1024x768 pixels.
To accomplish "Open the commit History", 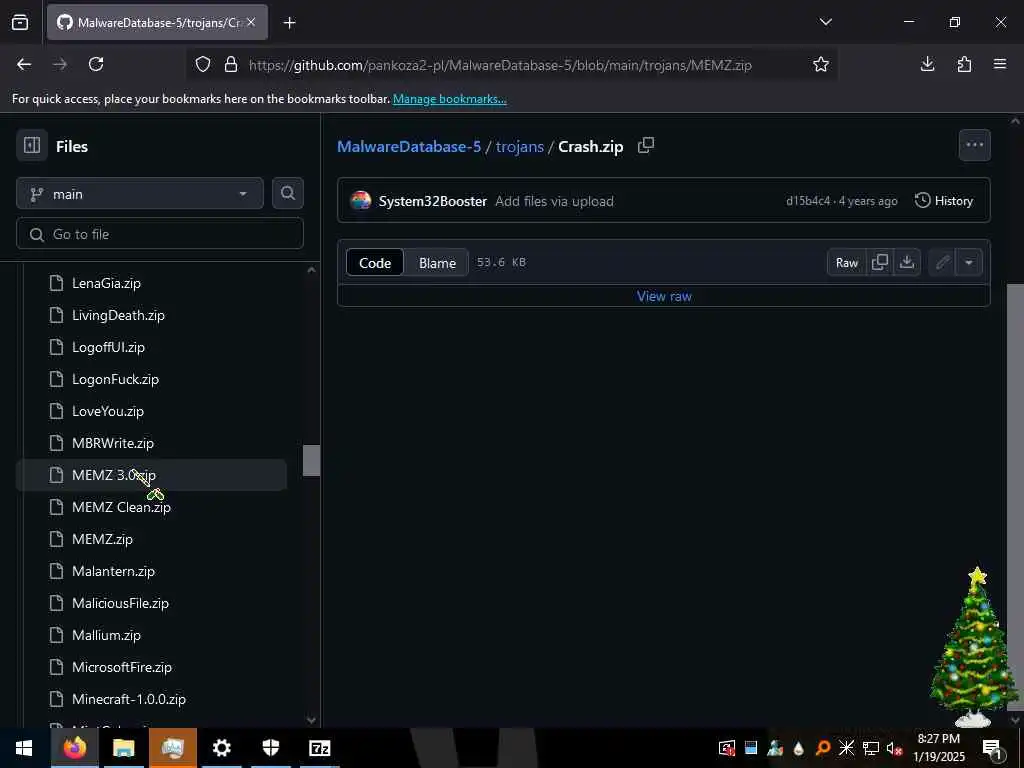I will [x=944, y=200].
